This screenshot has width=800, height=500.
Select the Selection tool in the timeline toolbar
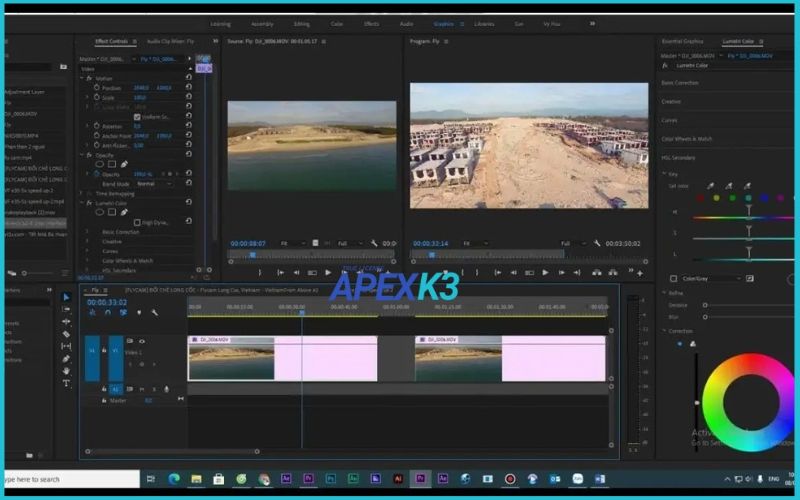(67, 297)
